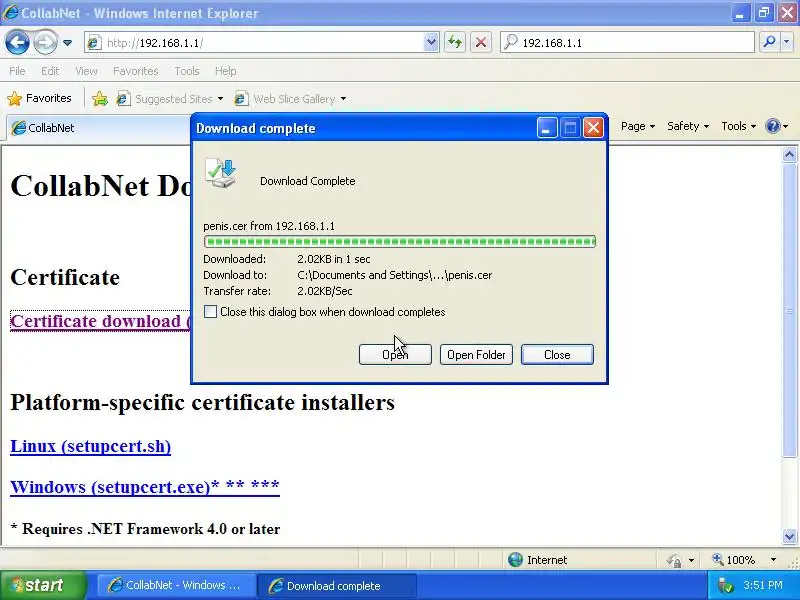Screen dimensions: 800x600
Task: Open the View menu
Action: (86, 71)
